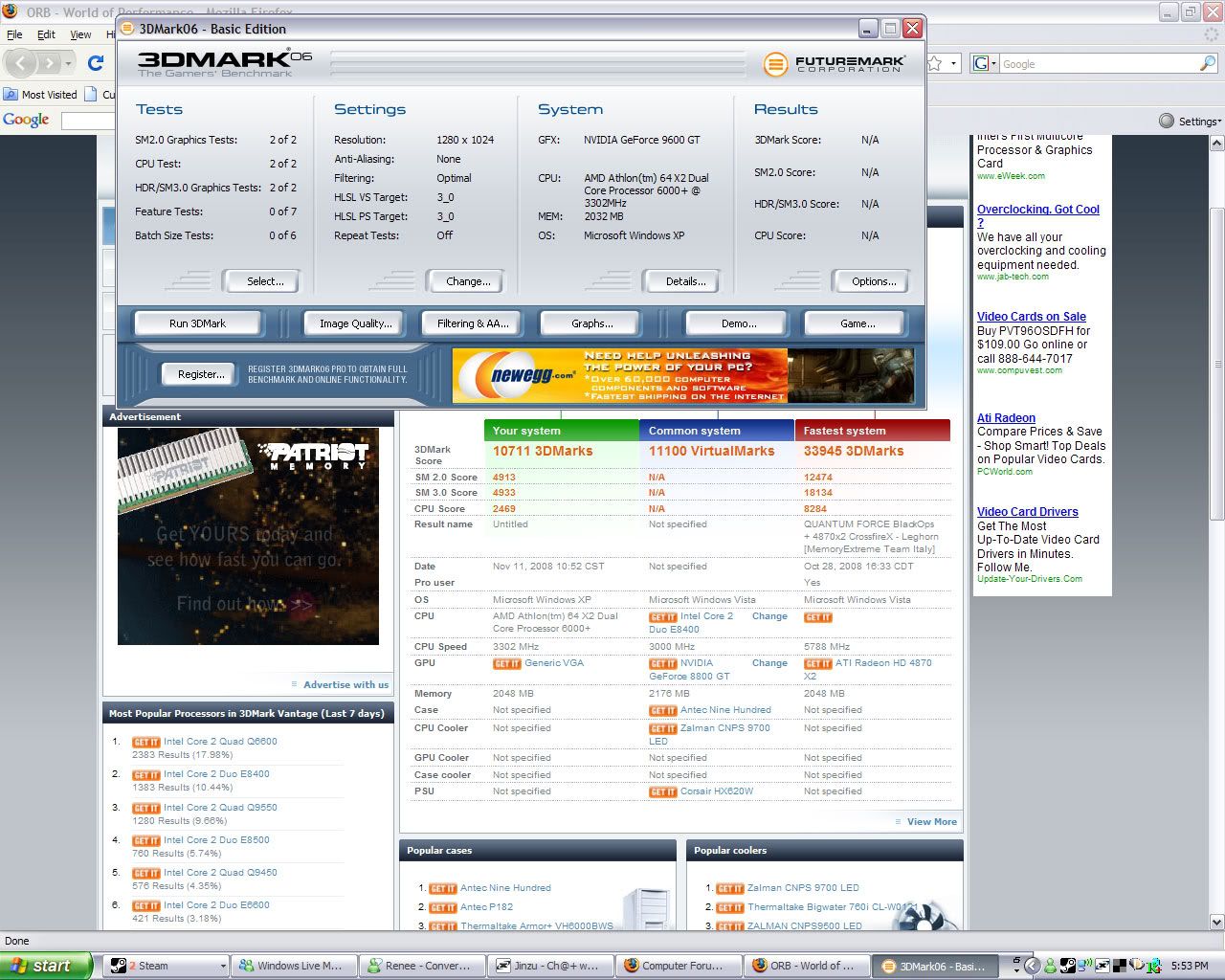This screenshot has width=1225, height=980.
Task: Click the Change link in the CPU row
Action: pyautogui.click(x=769, y=616)
